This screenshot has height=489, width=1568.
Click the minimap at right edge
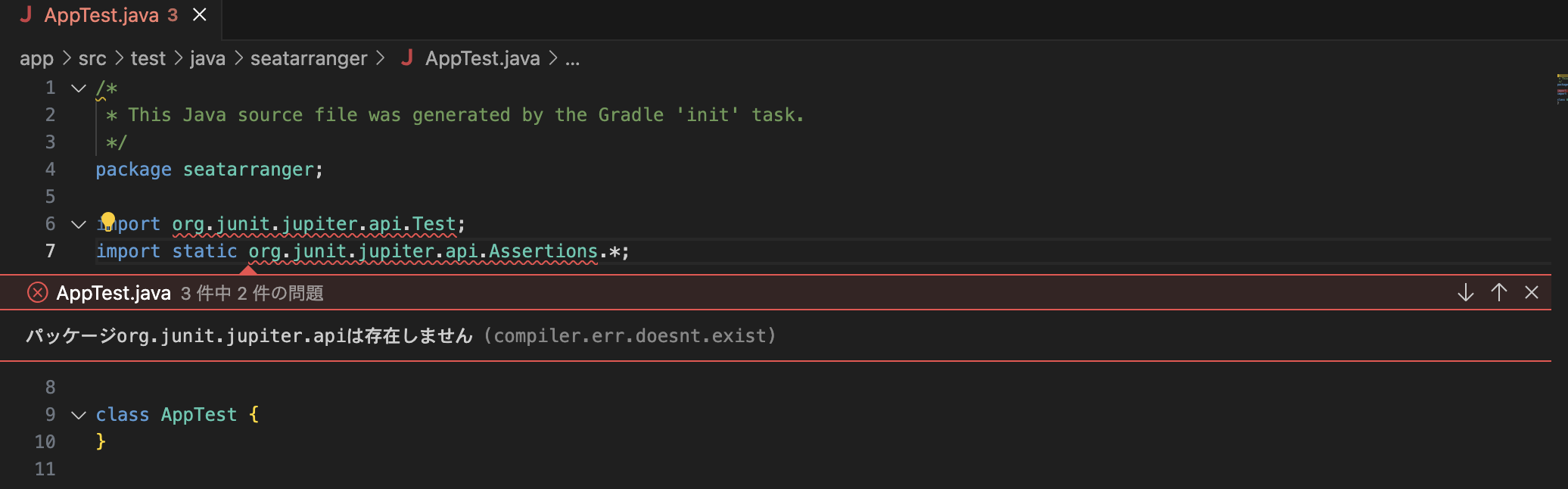1560,89
